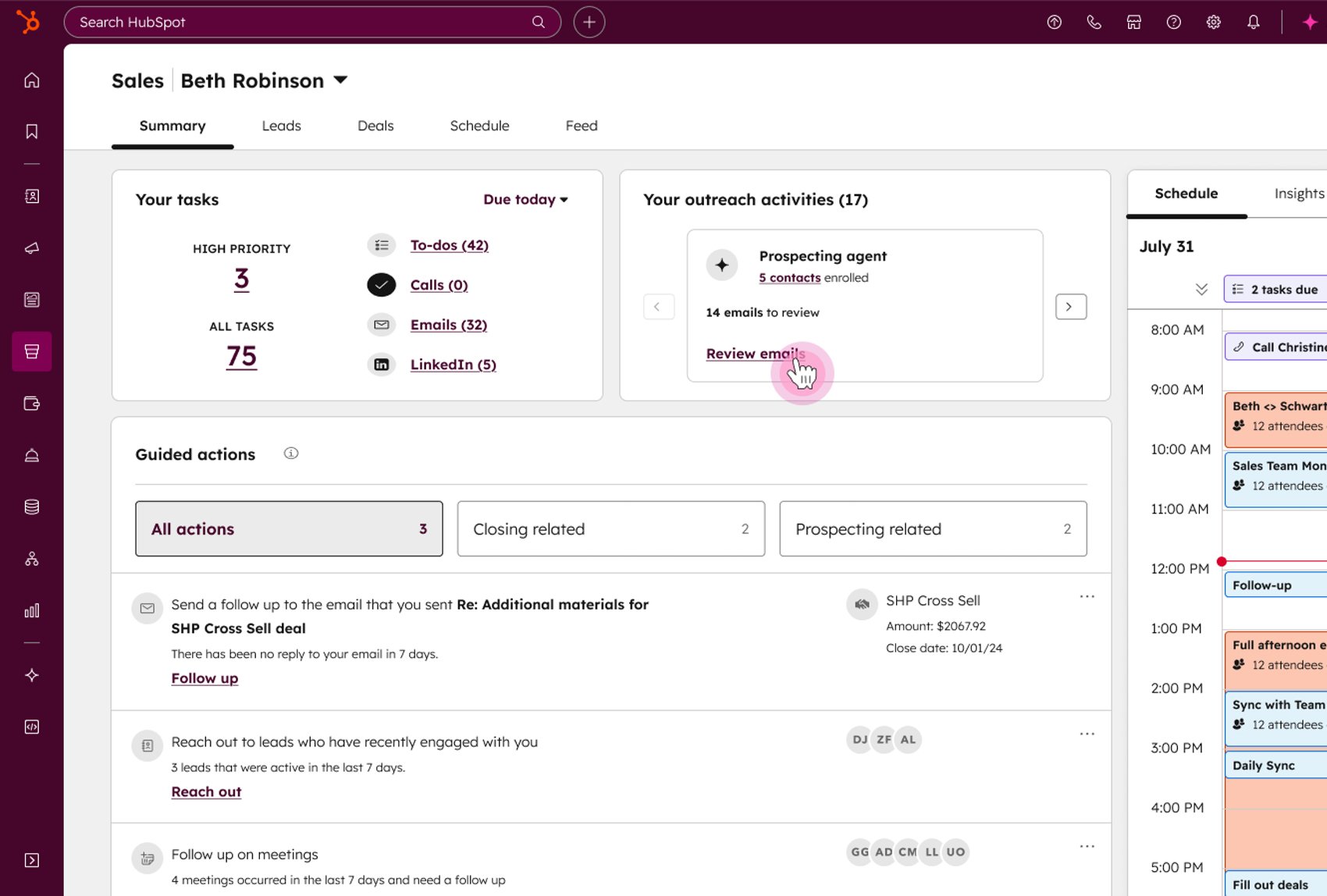1327x896 pixels.
Task: Open the reporting bar chart icon
Action: 32,610
